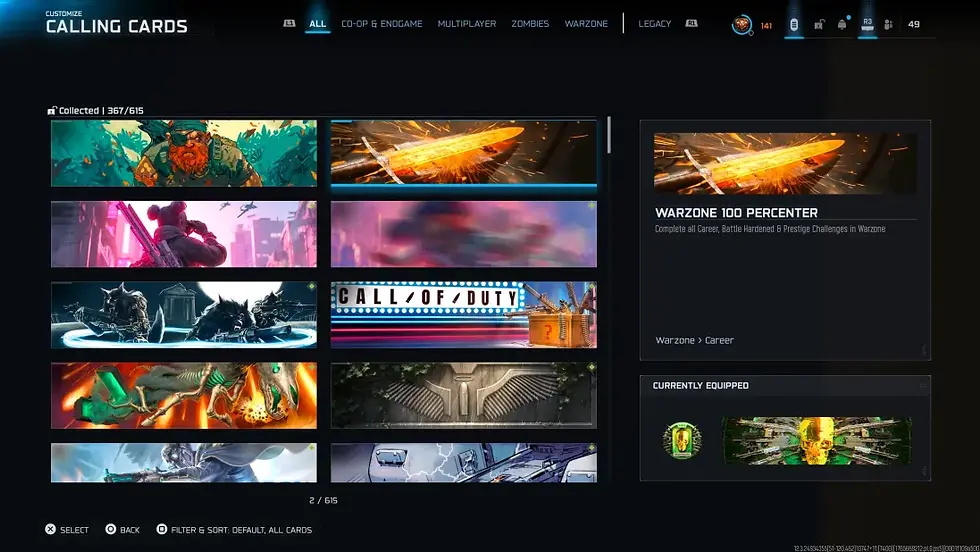Click the BACK prompt label
The height and width of the screenshot is (552, 980).
130,530
